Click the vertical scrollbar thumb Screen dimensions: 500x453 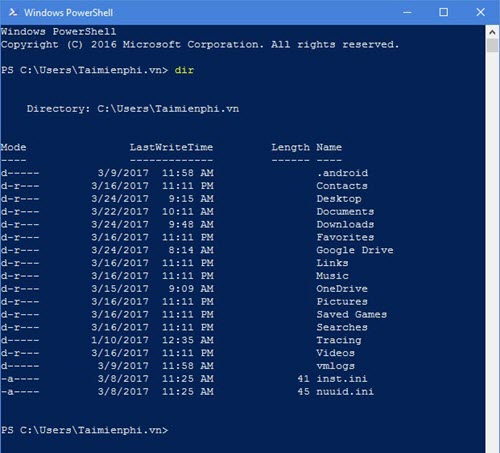click(492, 45)
